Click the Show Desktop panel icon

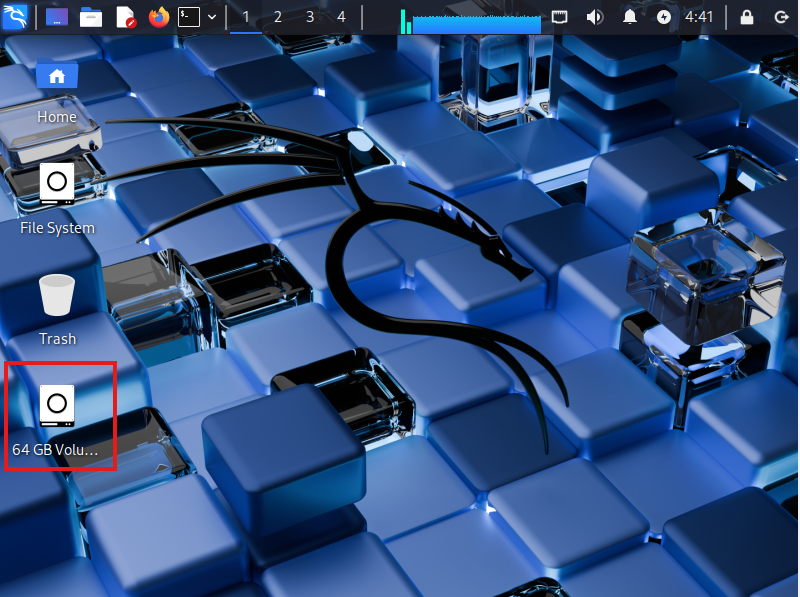pyautogui.click(x=57, y=17)
